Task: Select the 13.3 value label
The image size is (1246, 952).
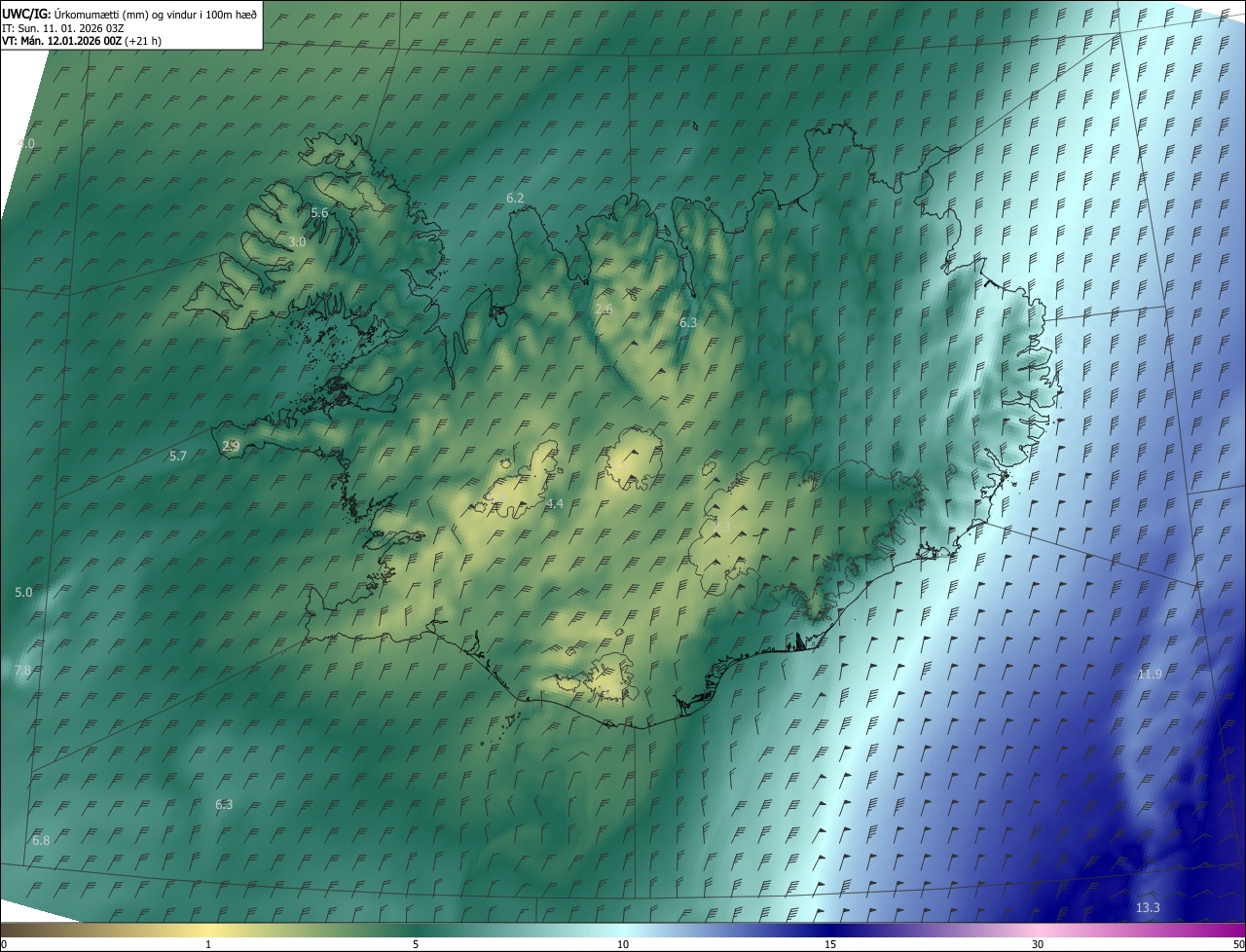Action: [1148, 908]
